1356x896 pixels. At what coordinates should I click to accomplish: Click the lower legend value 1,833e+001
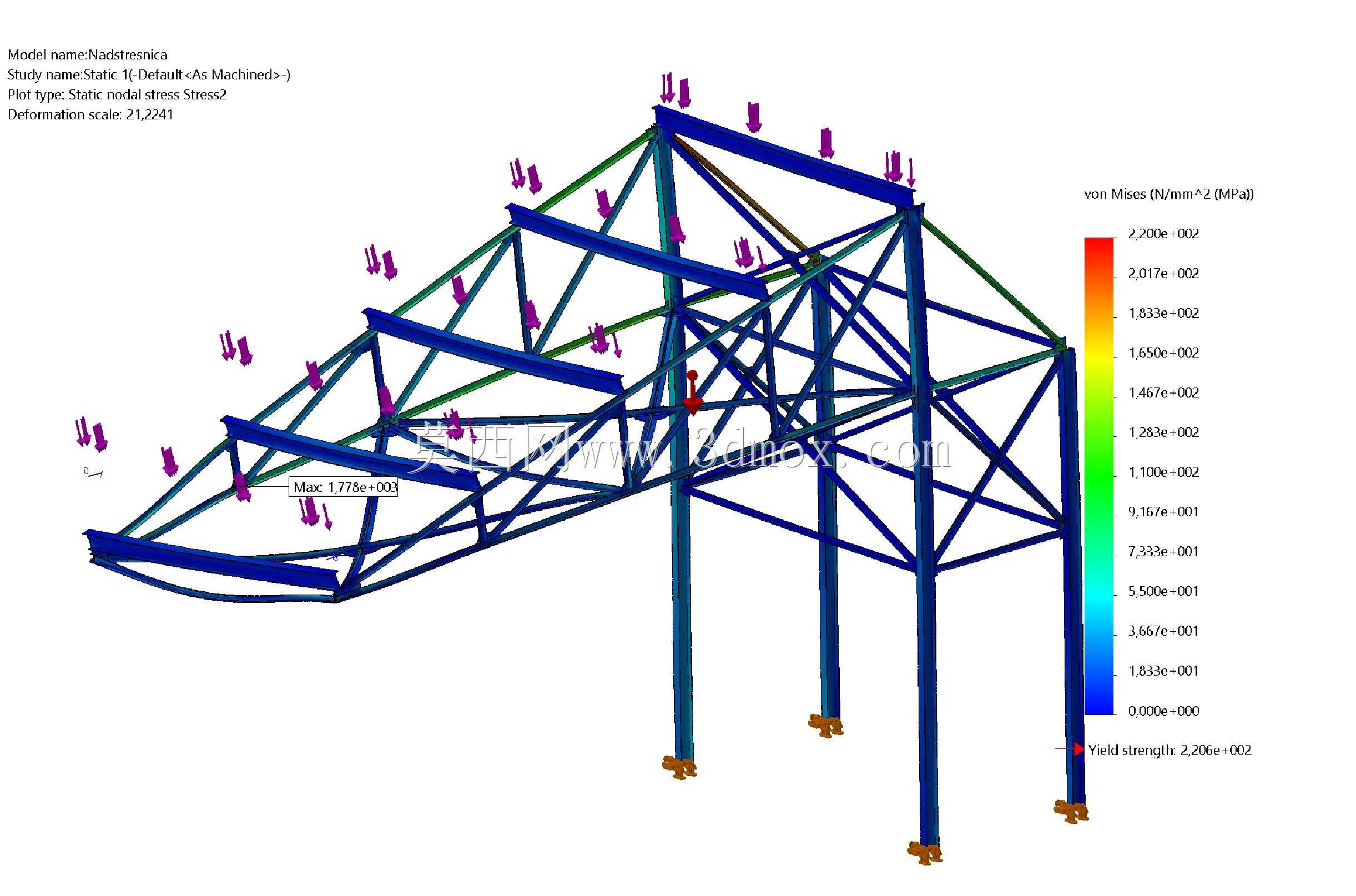click(x=1163, y=671)
